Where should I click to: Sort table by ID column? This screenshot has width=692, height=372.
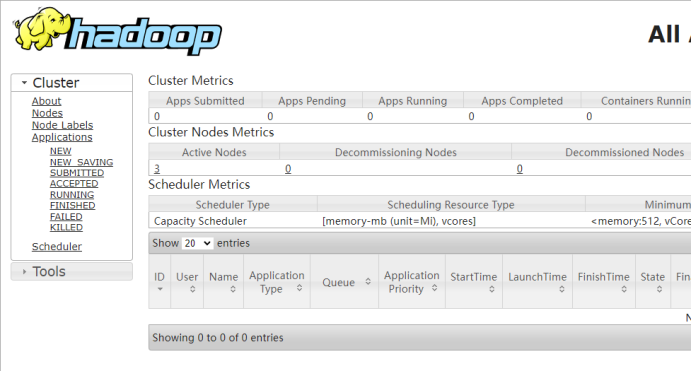[159, 282]
